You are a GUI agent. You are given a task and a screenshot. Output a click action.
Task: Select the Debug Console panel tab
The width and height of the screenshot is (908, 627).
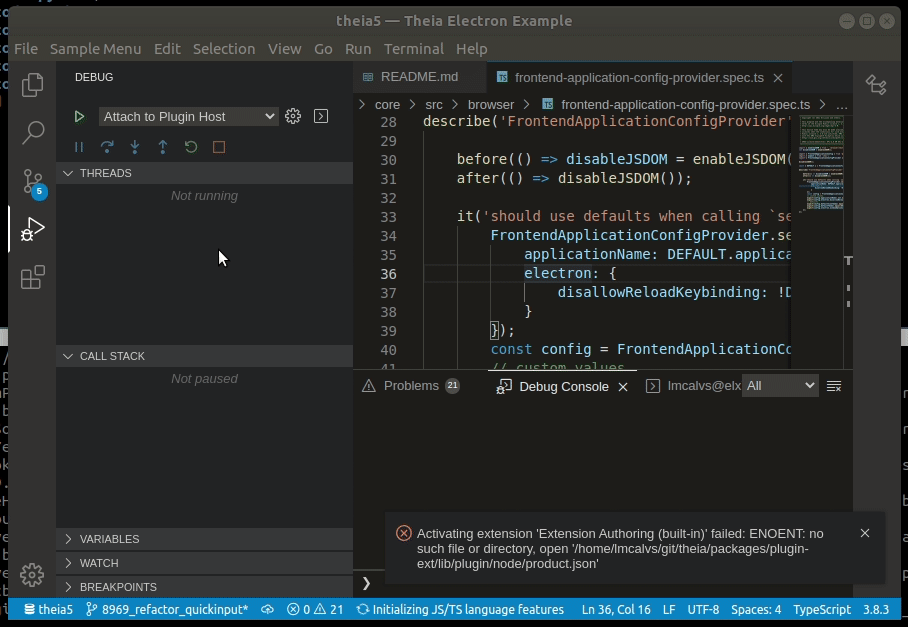point(552,386)
